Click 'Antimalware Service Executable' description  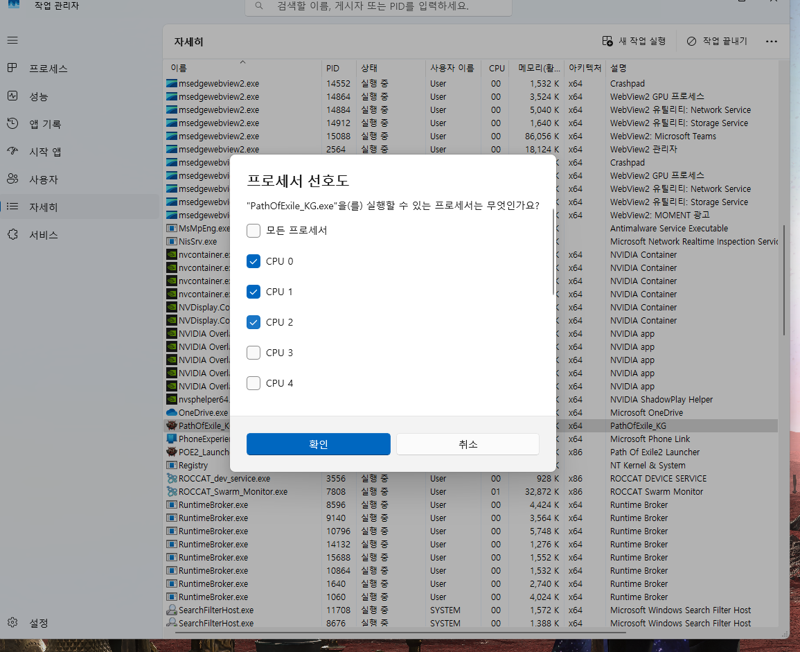669,228
